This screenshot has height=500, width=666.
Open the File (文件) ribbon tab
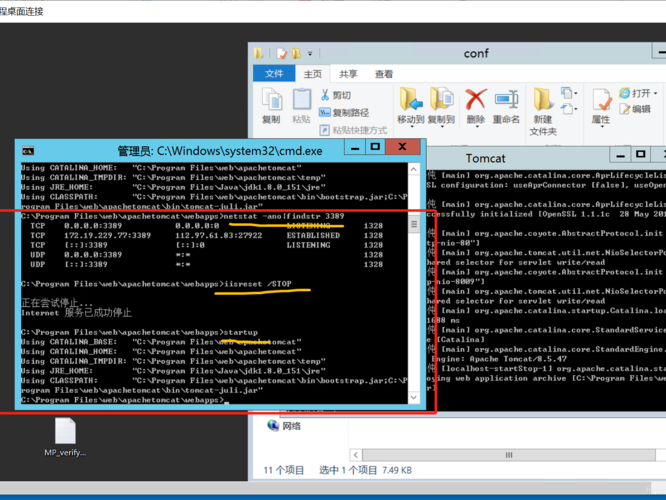[274, 73]
